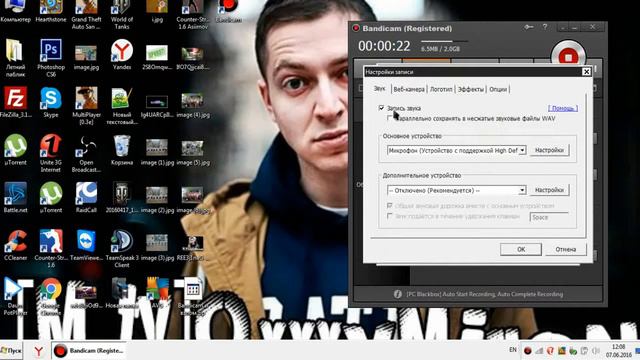The width and height of the screenshot is (640, 360).
Task: Open Grand Theft Auto San Andreas shortcut
Action: pos(86,15)
